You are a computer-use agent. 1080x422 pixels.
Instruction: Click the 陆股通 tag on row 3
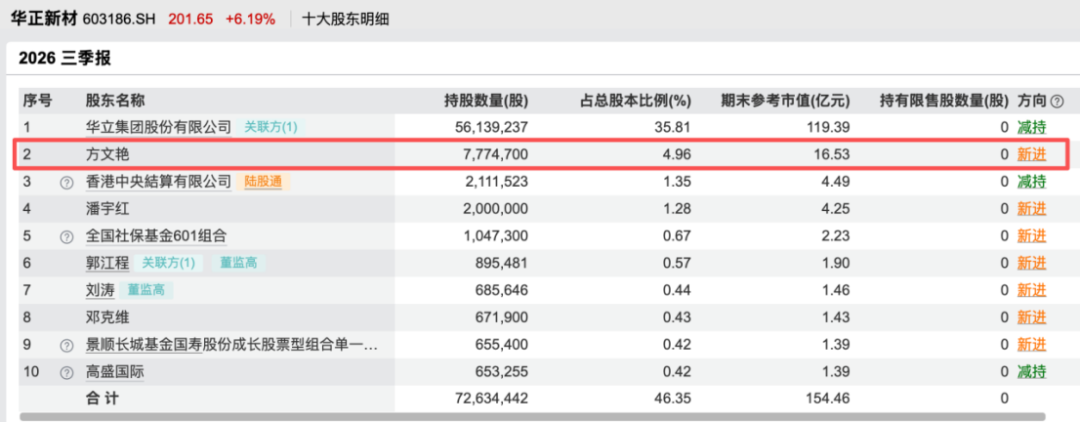[x=264, y=182]
